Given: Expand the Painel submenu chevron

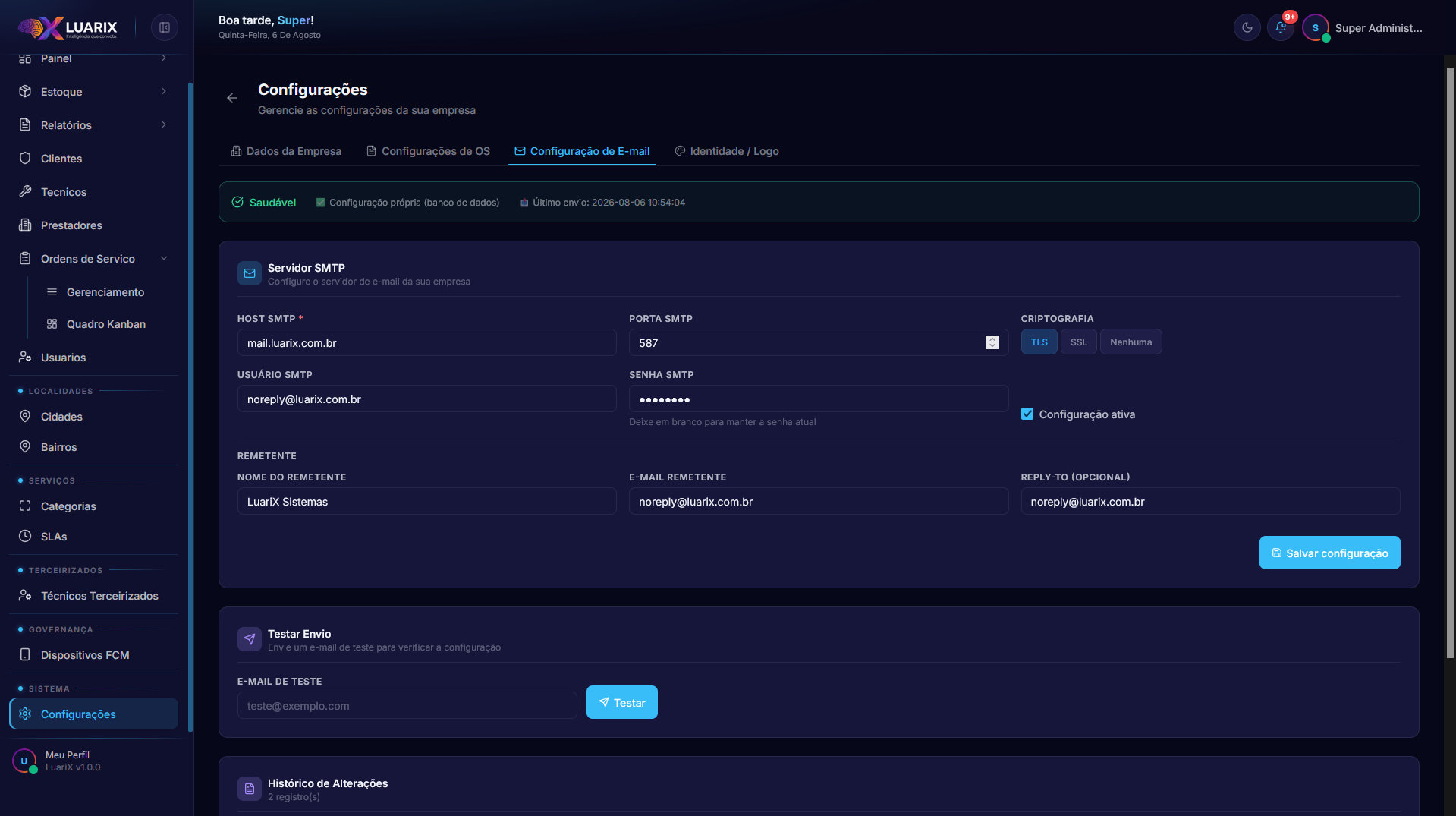Looking at the screenshot, I should pos(164,58).
